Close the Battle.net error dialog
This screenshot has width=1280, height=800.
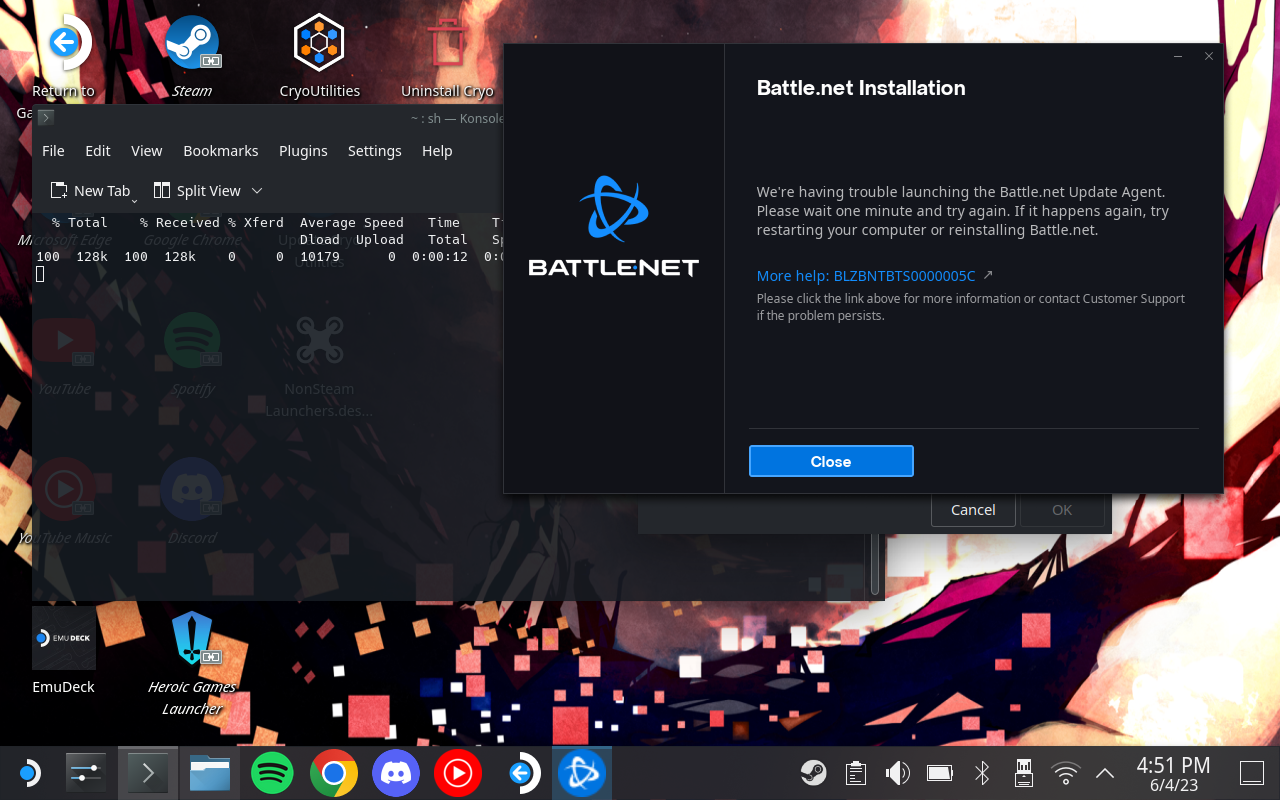[x=831, y=461]
